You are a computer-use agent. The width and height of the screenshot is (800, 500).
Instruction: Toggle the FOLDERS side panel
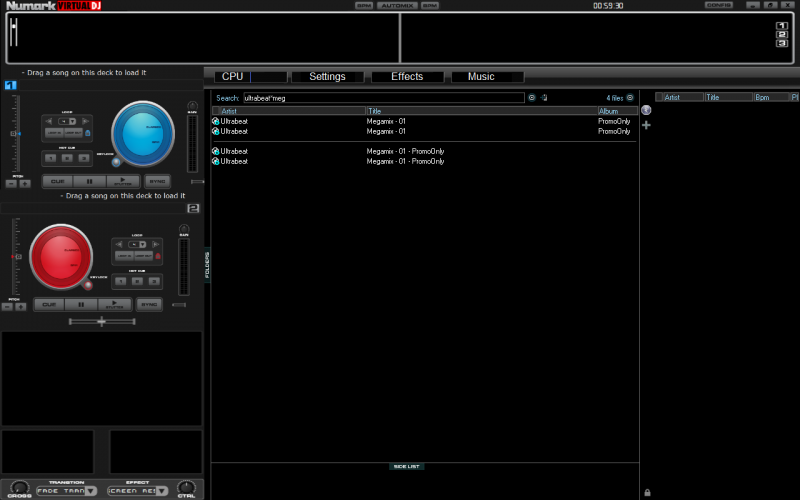tap(207, 265)
